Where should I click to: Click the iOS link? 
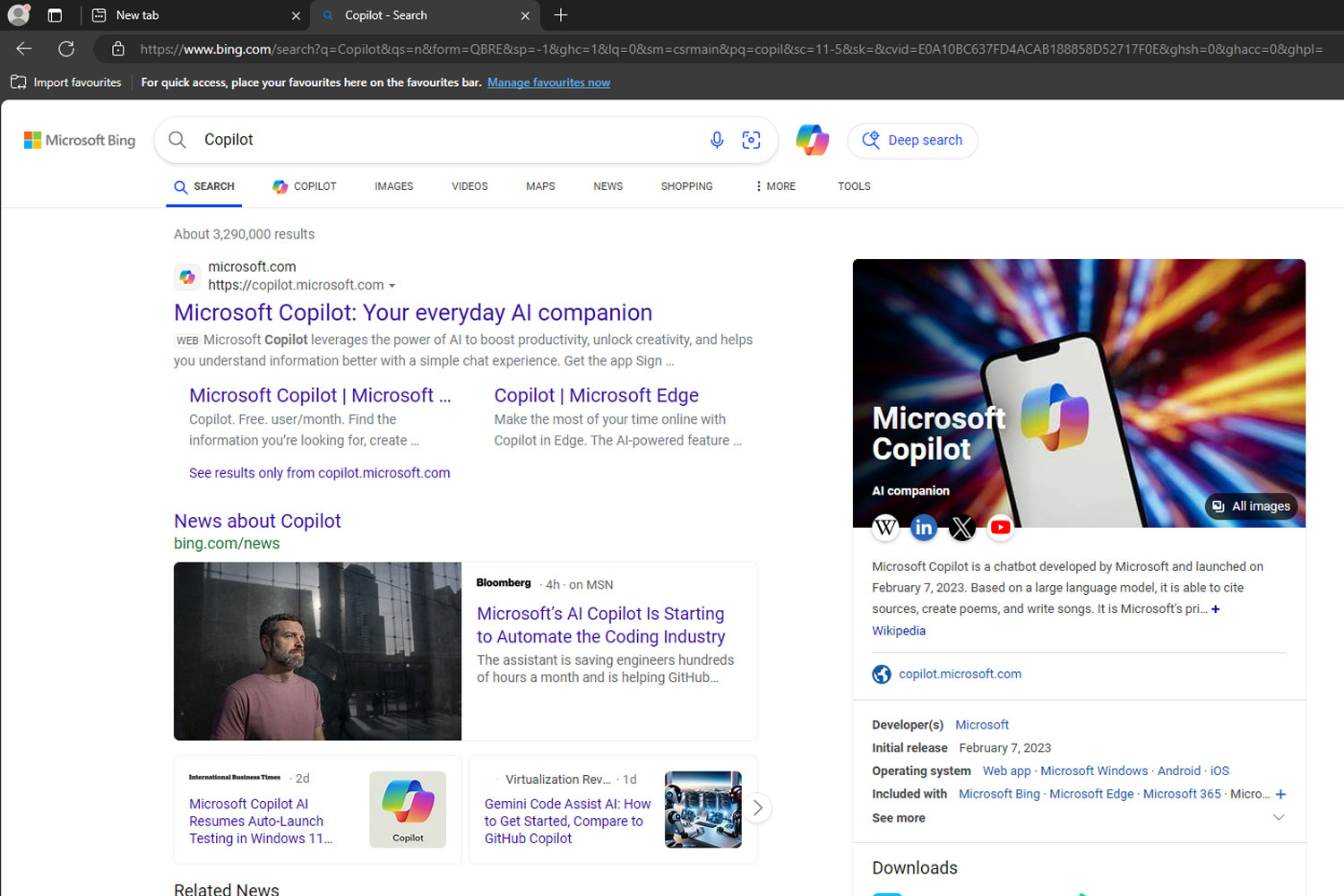[x=1219, y=771]
